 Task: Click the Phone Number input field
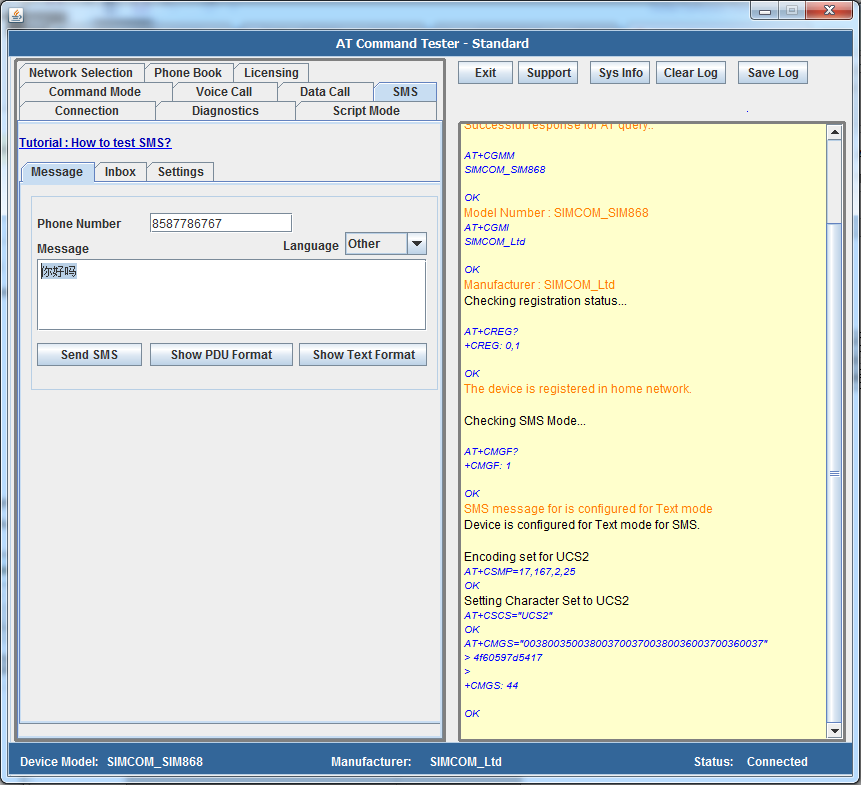221,223
